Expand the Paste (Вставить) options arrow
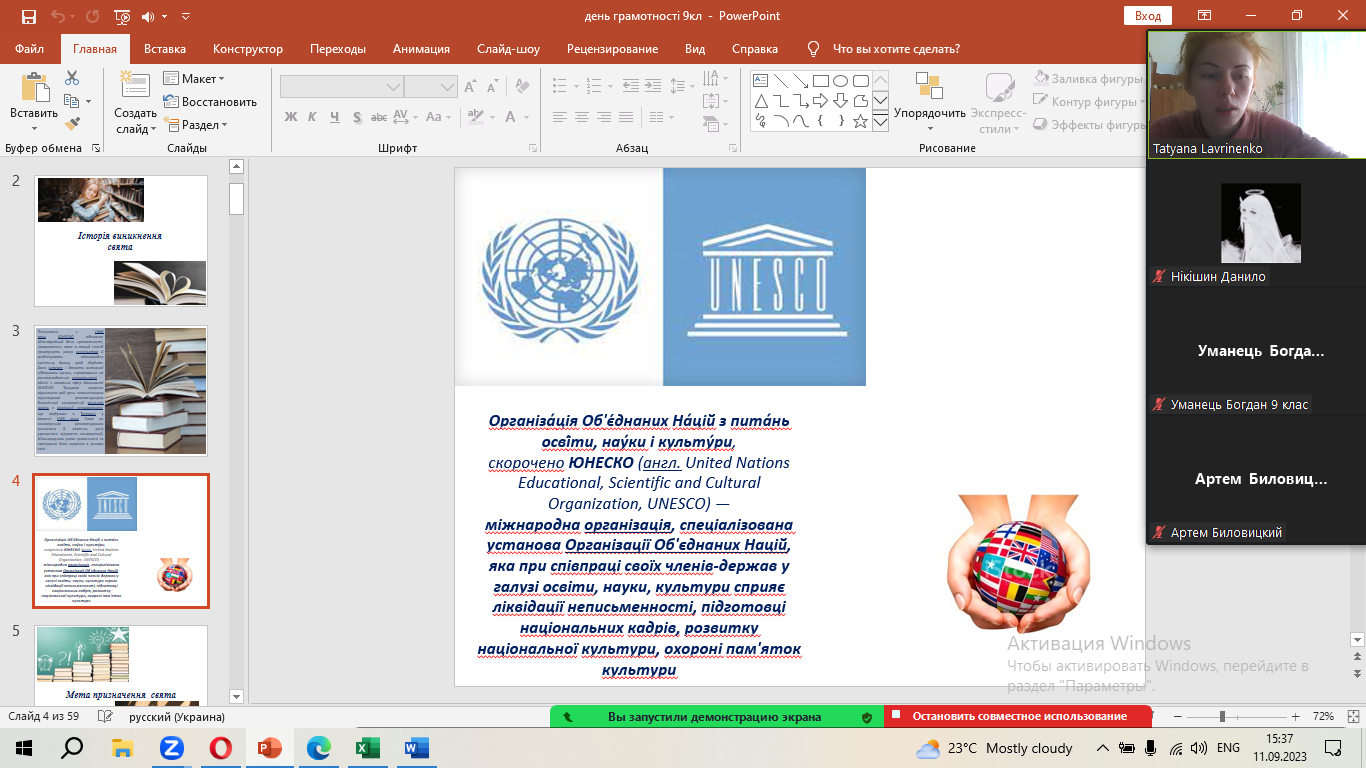 coord(34,126)
